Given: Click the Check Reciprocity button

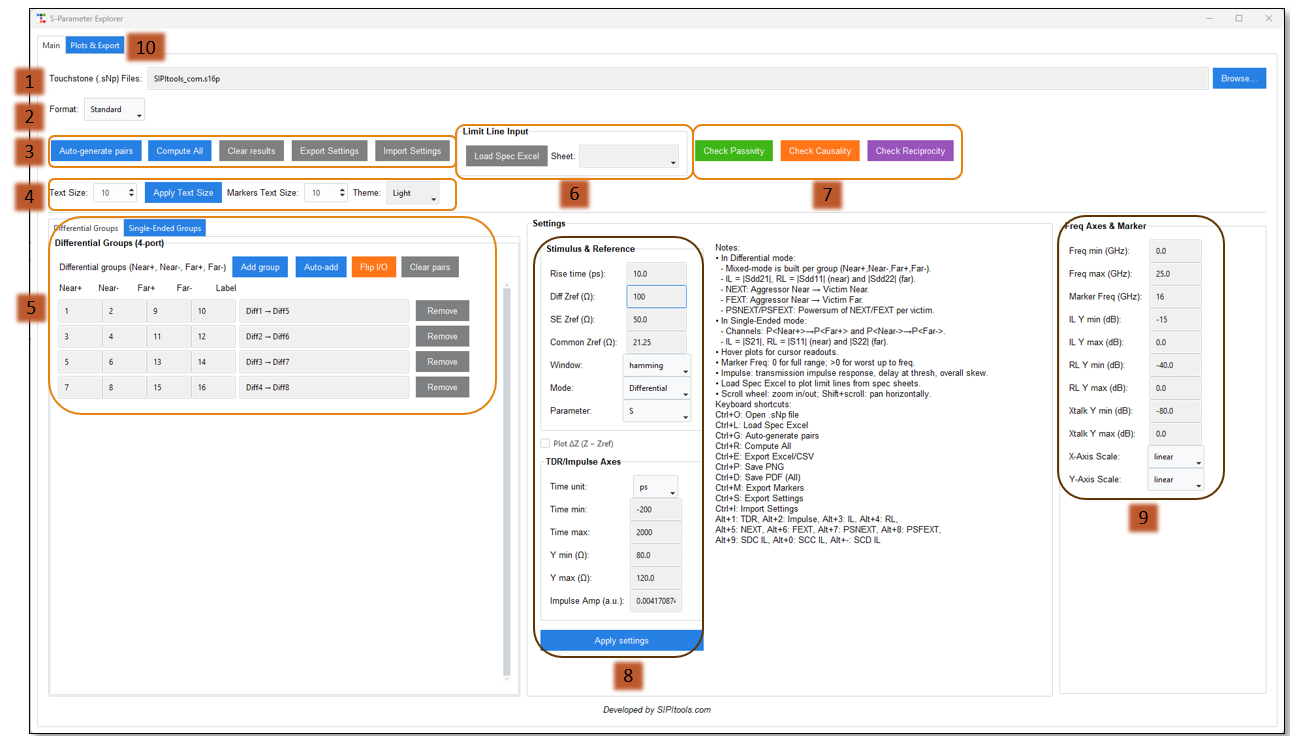Looking at the screenshot, I should point(910,151).
